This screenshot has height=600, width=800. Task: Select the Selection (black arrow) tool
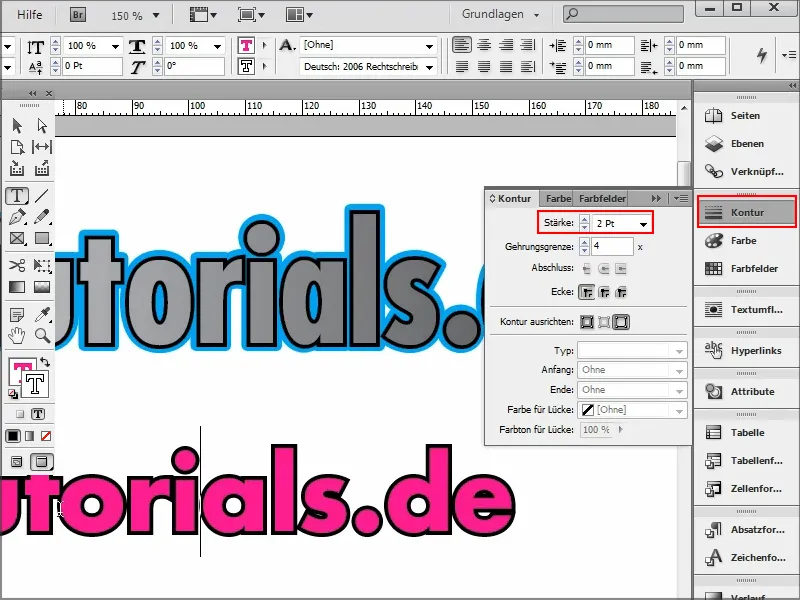(17, 126)
